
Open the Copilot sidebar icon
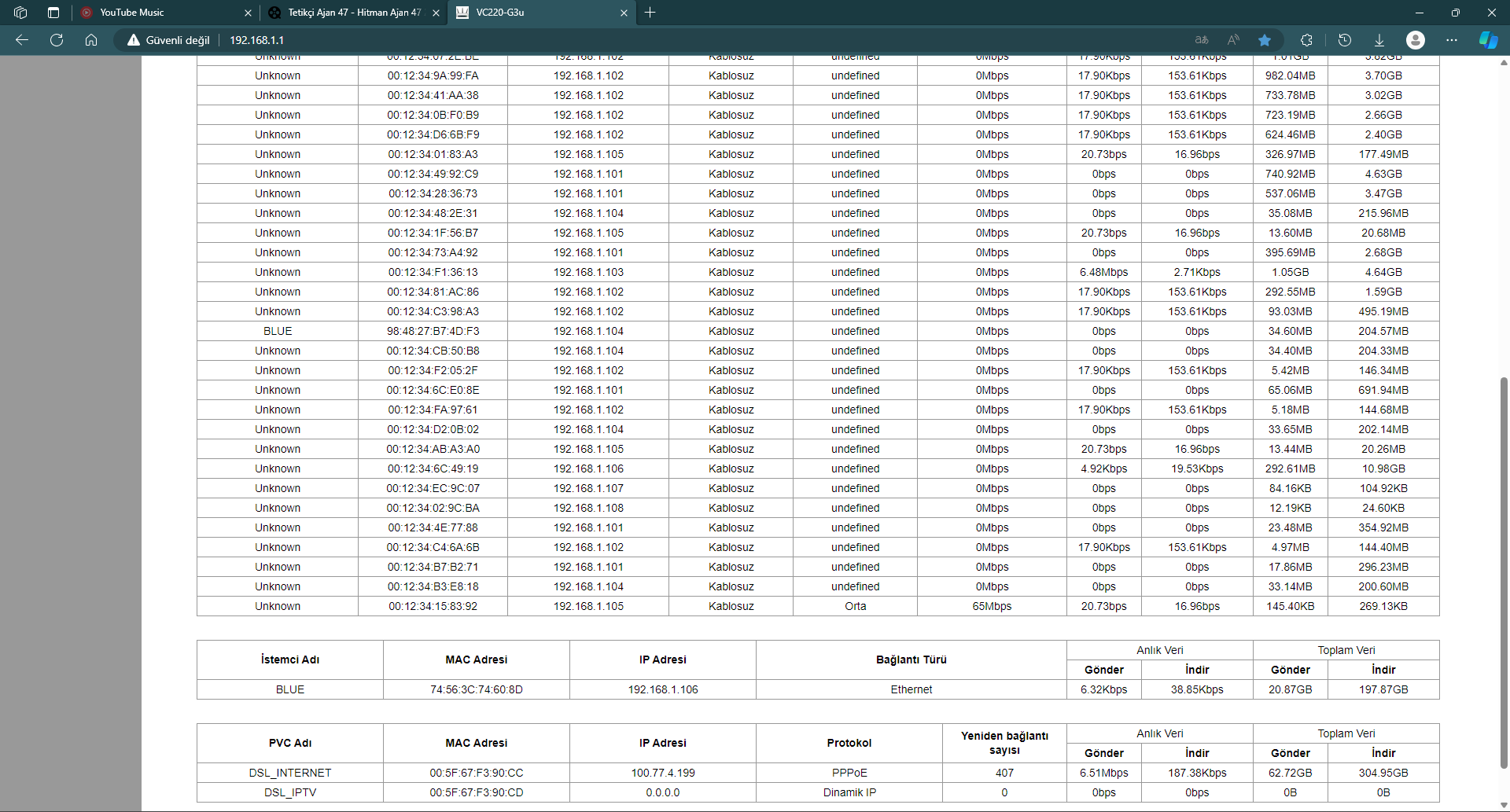[x=1489, y=40]
